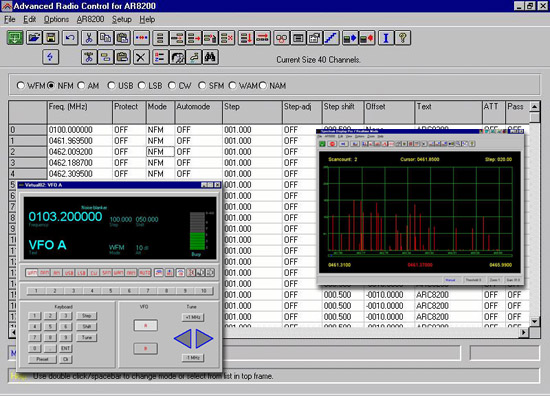Click the green download-to-screen toolbar icon
This screenshot has width=550, height=396.
(15, 38)
